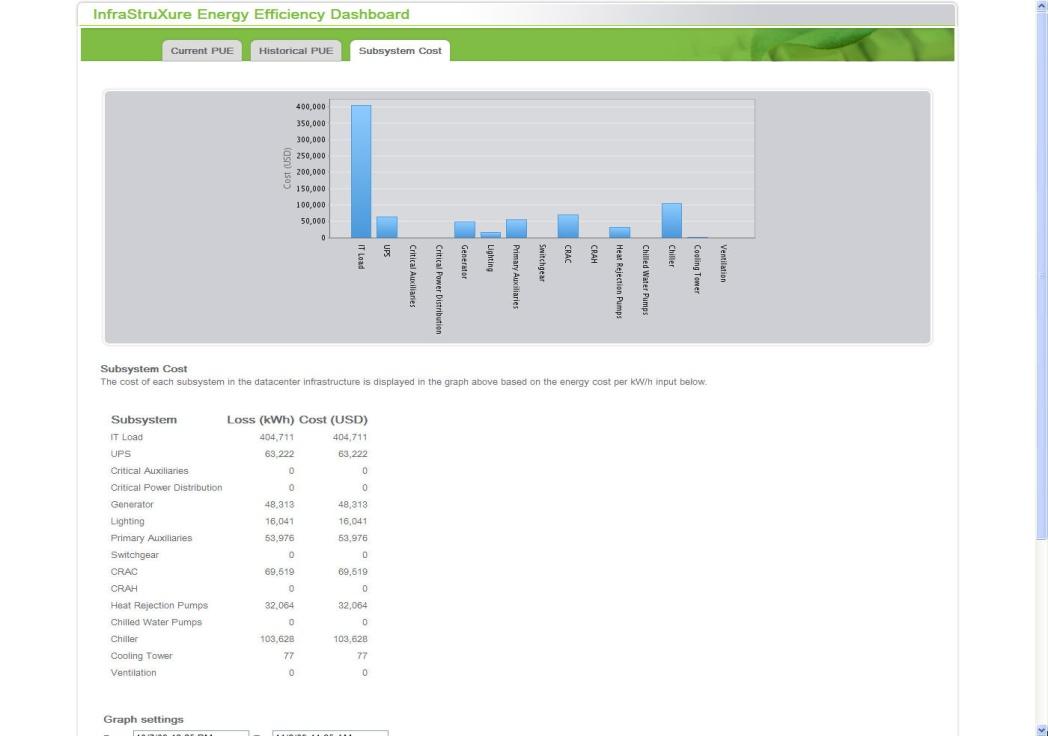The width and height of the screenshot is (1048, 736).
Task: Click the UPS cost value 63,222
Action: coord(353,454)
